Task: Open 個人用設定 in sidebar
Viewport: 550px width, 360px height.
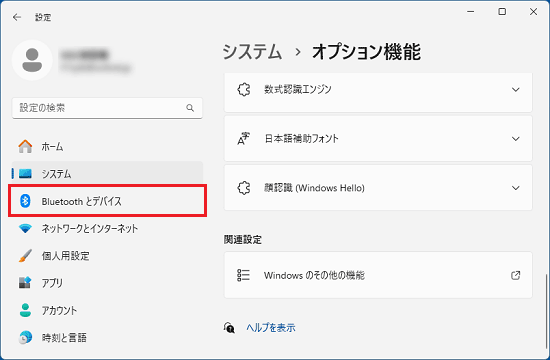Action: 107,256
